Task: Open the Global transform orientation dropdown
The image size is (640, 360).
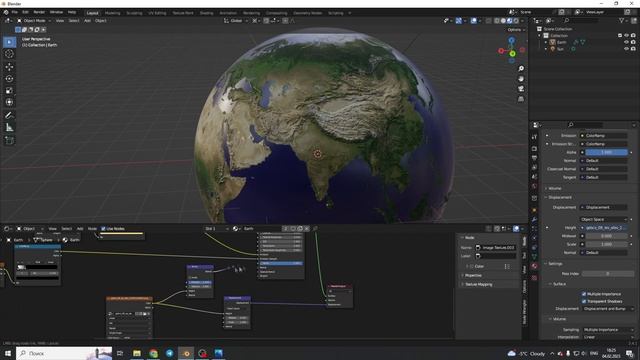Action: [236, 20]
